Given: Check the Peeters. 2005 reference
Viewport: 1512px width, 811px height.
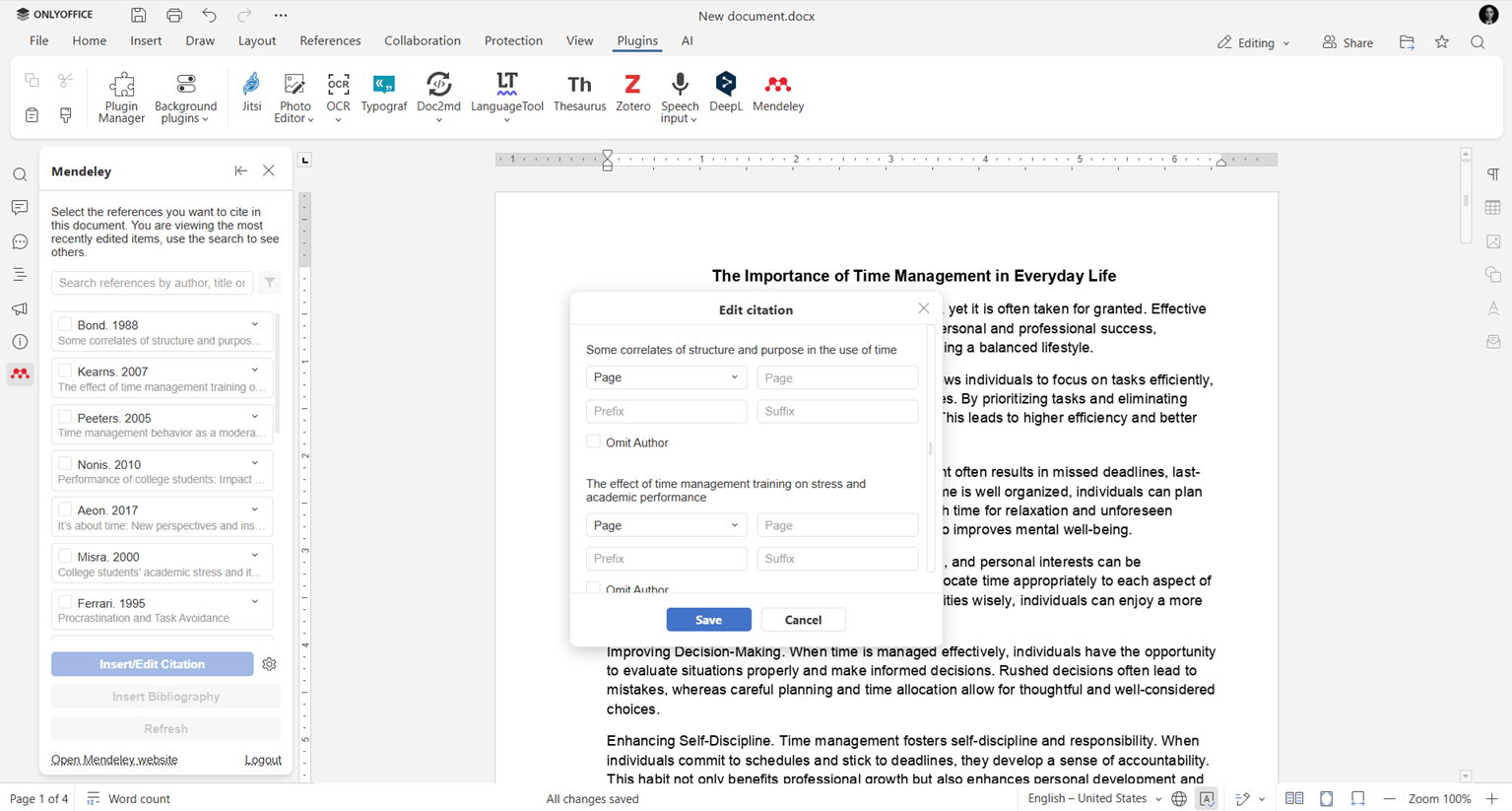Looking at the screenshot, I should point(65,417).
